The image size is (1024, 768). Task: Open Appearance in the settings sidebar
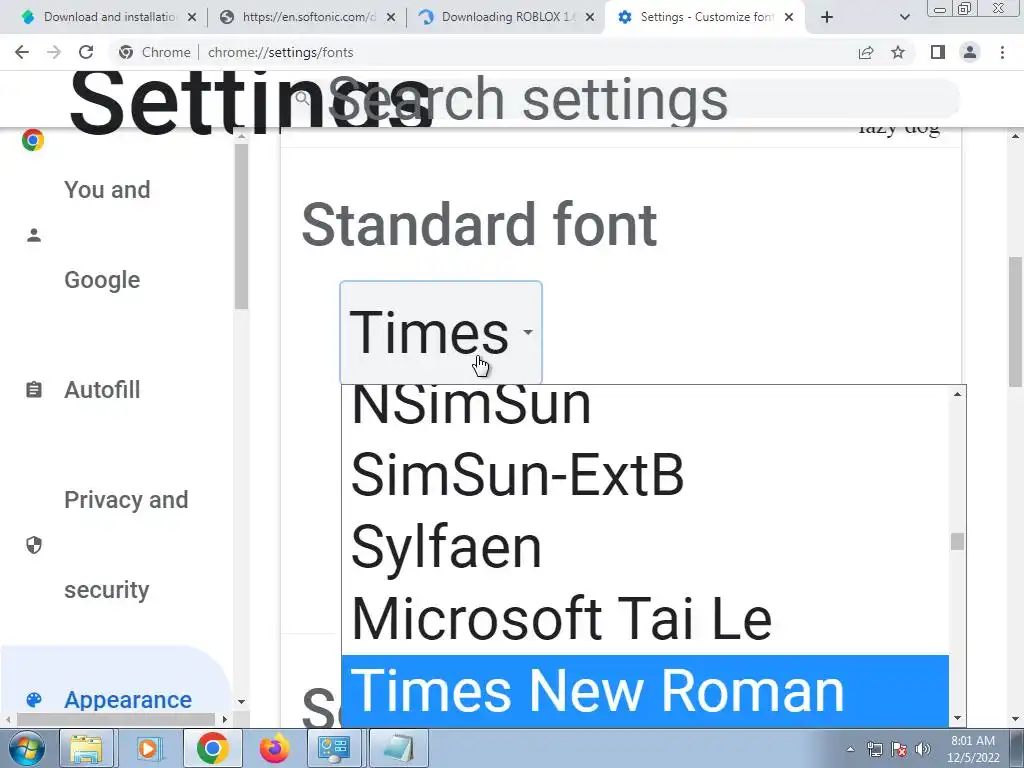click(127, 700)
